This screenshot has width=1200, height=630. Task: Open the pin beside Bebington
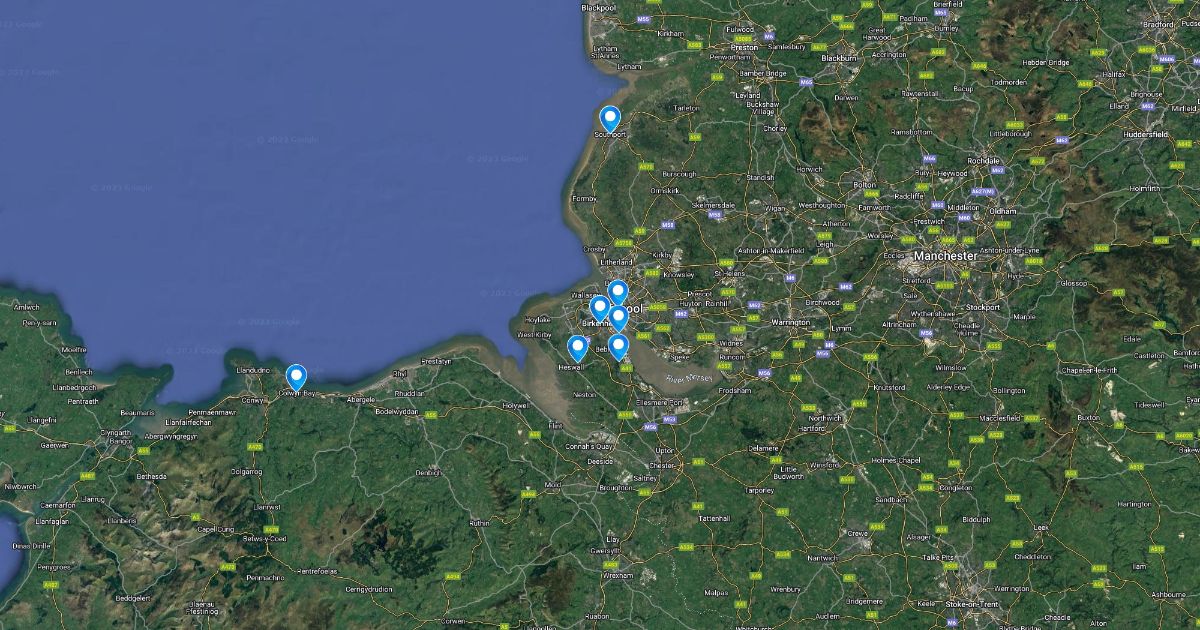click(x=618, y=348)
